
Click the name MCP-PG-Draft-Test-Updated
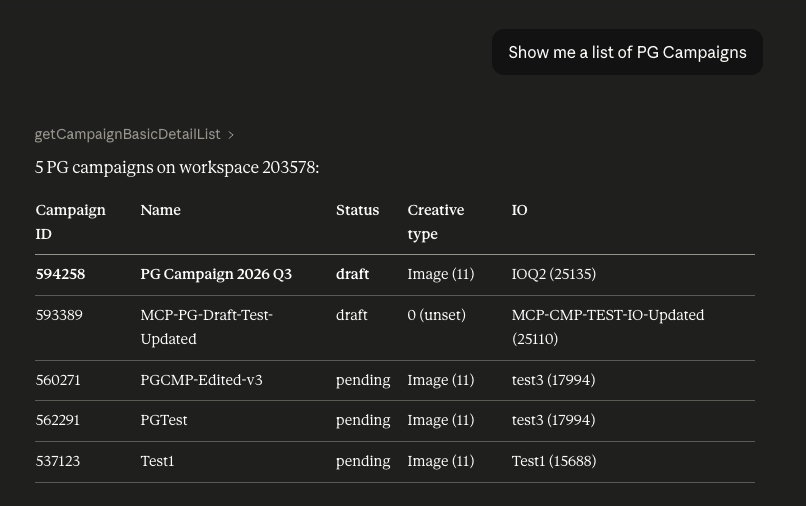pos(207,327)
